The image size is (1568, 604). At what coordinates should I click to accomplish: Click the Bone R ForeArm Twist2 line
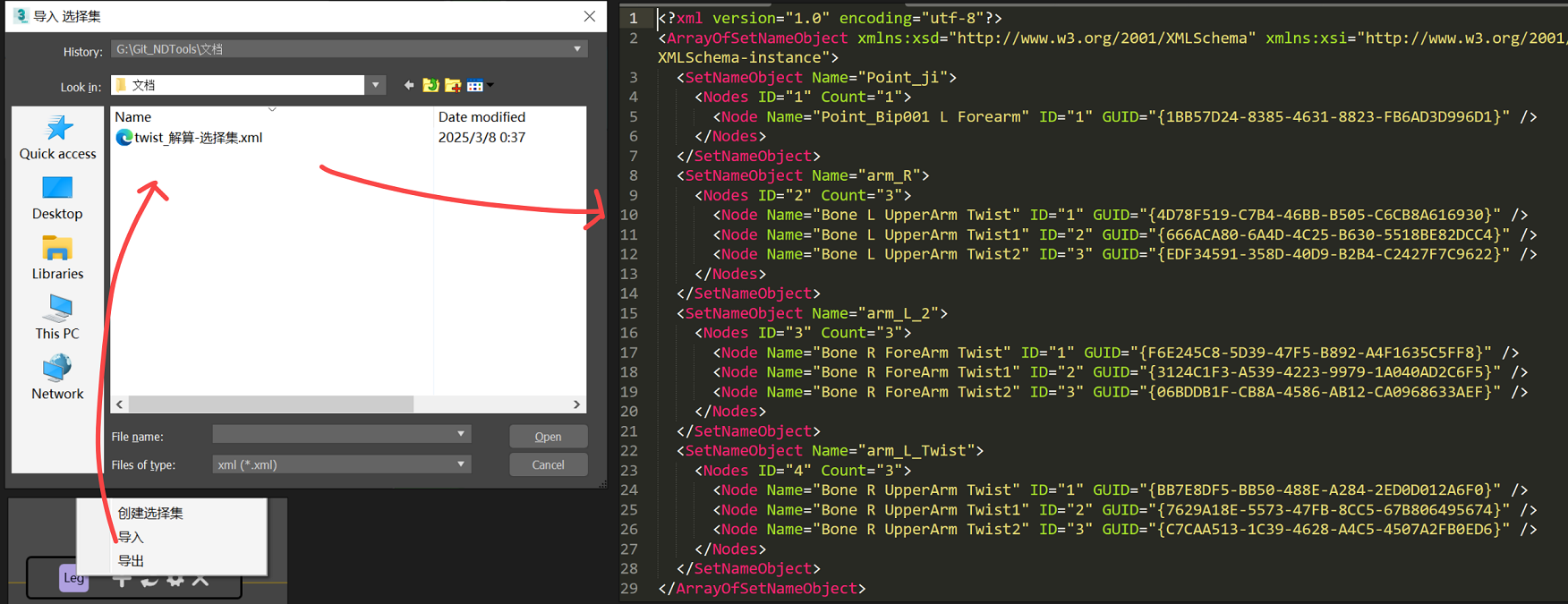(x=1121, y=393)
